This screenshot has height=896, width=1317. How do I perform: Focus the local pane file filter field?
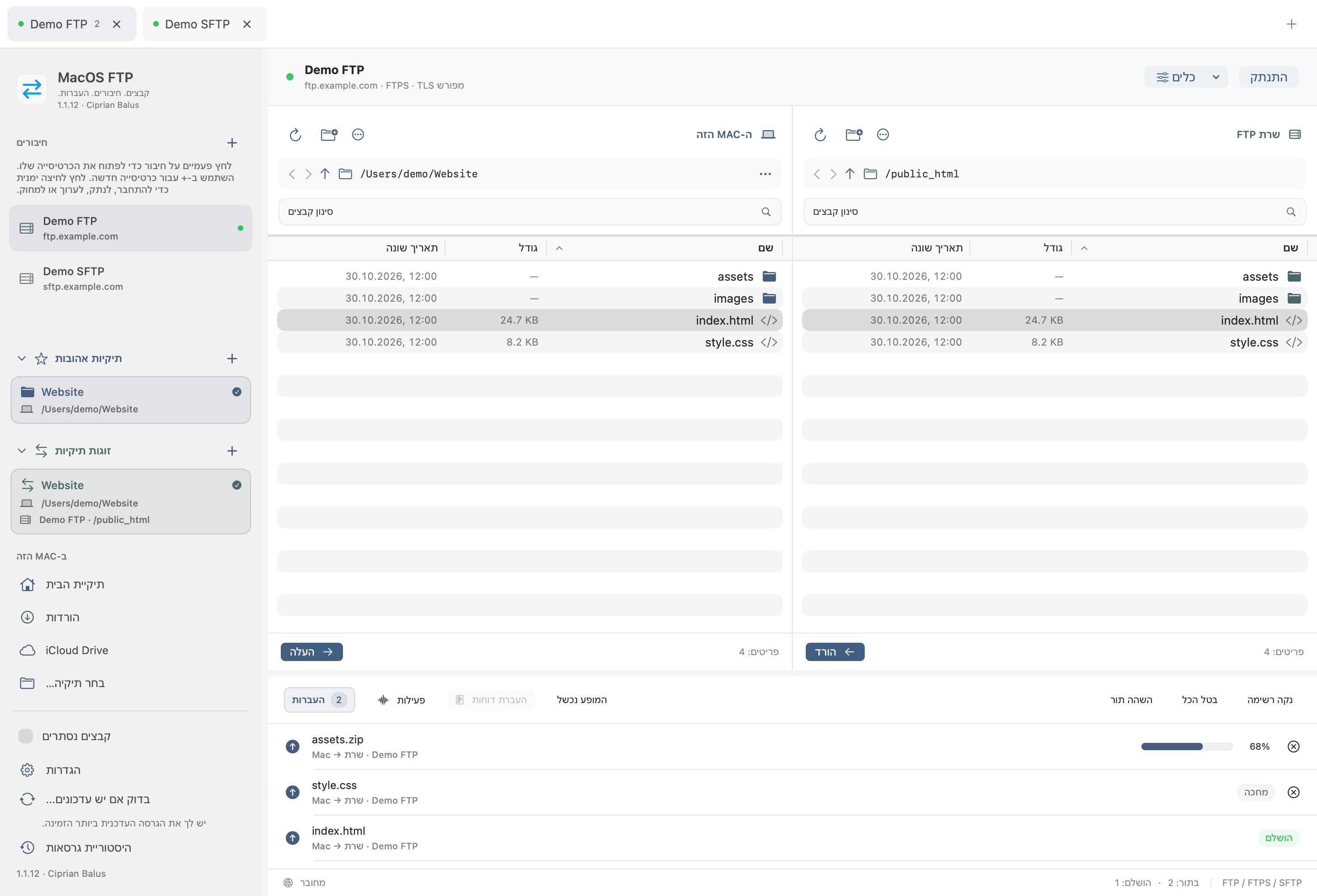[x=529, y=212]
